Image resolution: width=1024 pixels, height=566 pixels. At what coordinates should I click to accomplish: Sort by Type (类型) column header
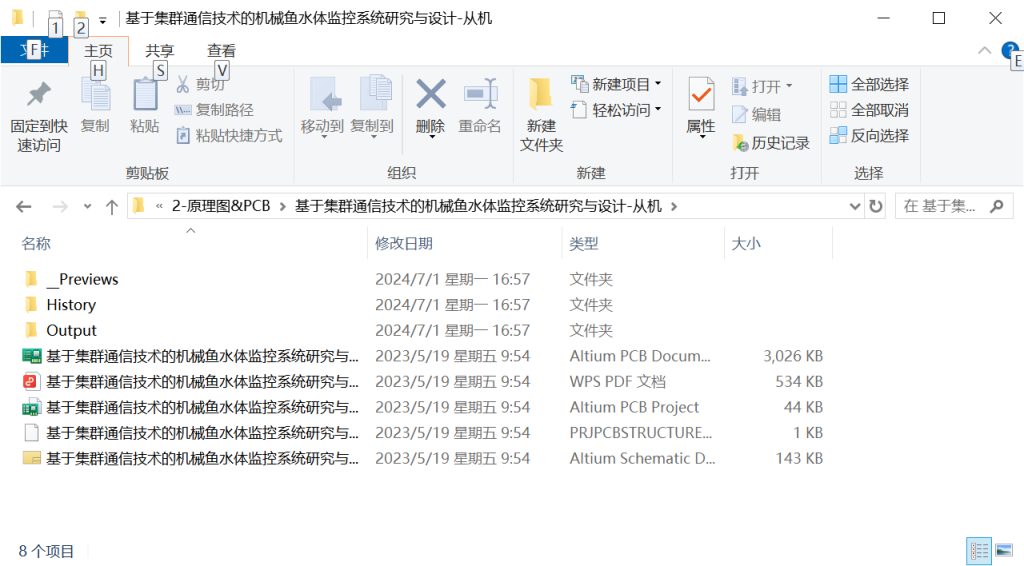(583, 244)
